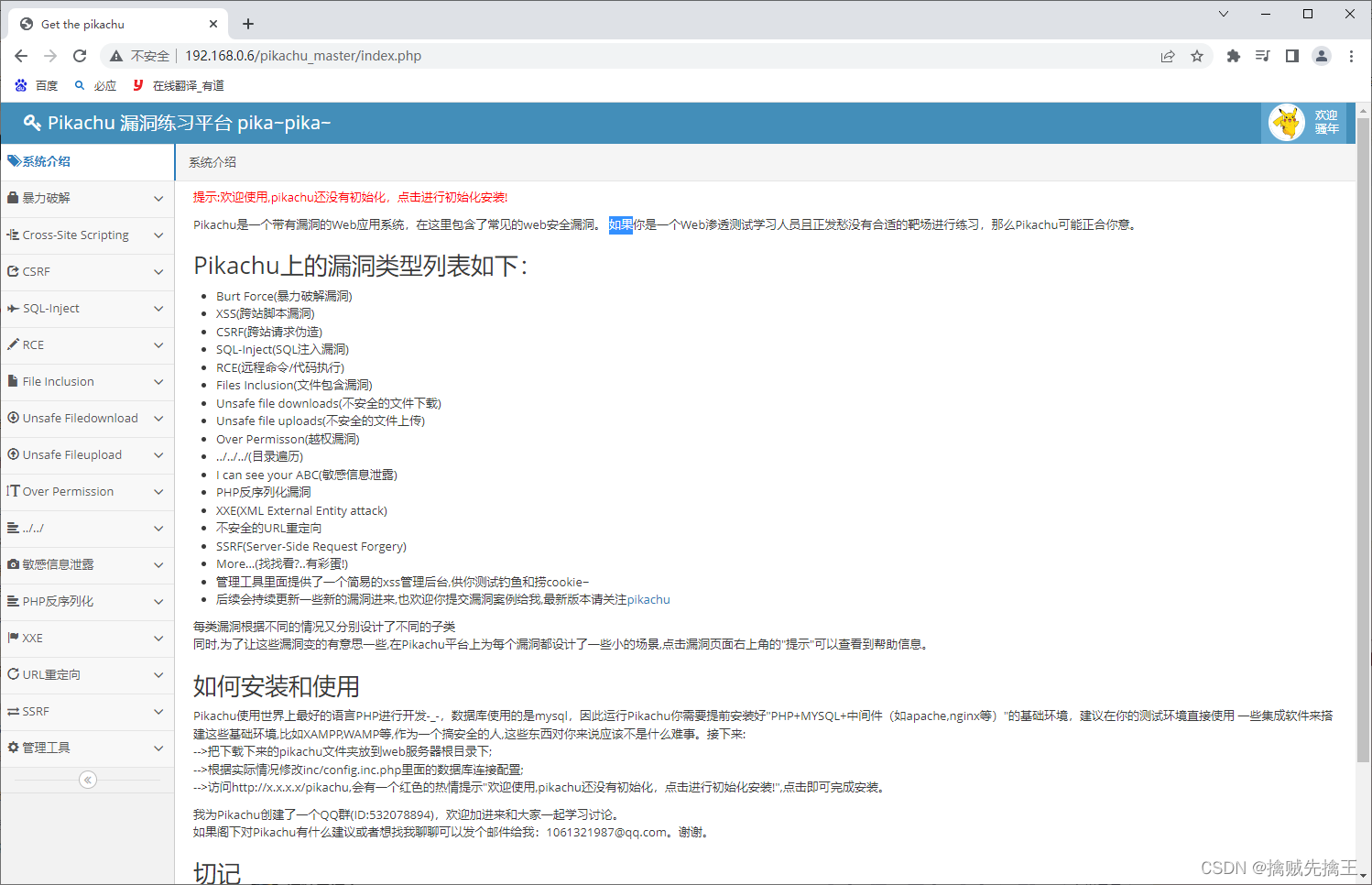The width and height of the screenshot is (1372, 885).
Task: Open the 暴力破解 sidebar menu
Action: pyautogui.click(x=87, y=198)
